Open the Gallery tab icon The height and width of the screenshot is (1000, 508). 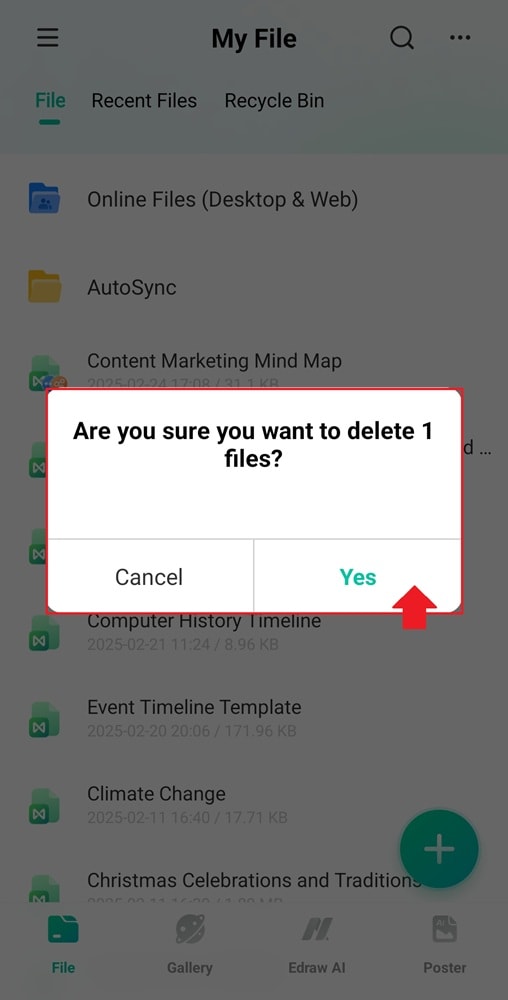pyautogui.click(x=190, y=929)
